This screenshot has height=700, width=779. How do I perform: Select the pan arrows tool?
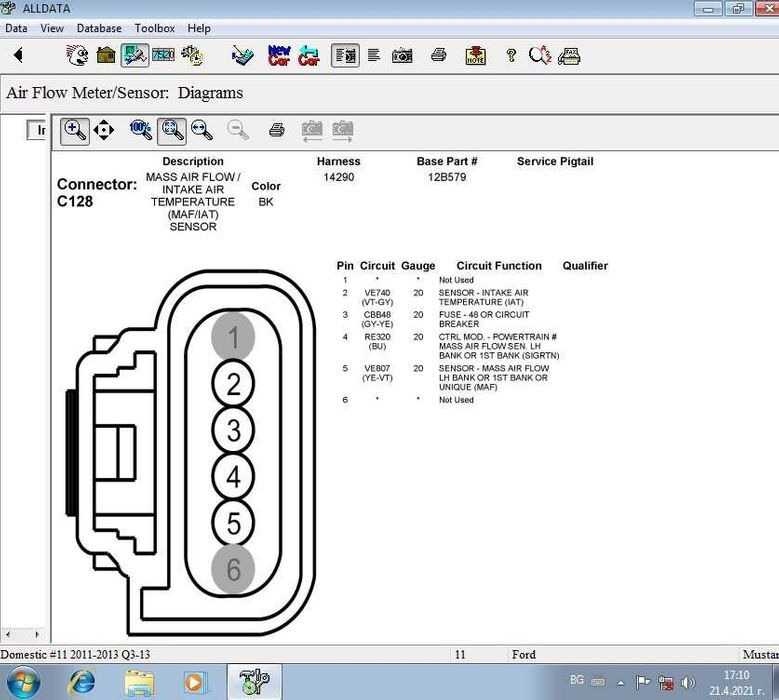pos(104,130)
